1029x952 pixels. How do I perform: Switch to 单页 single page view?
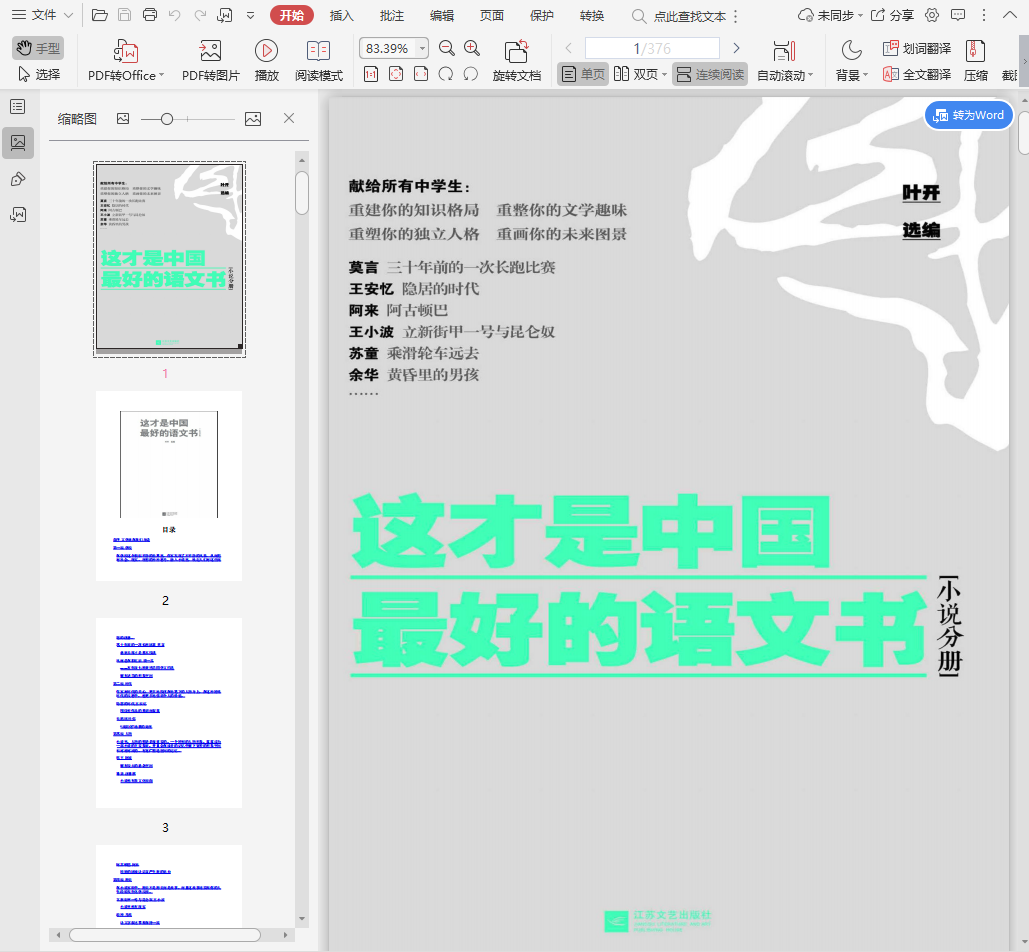(583, 74)
